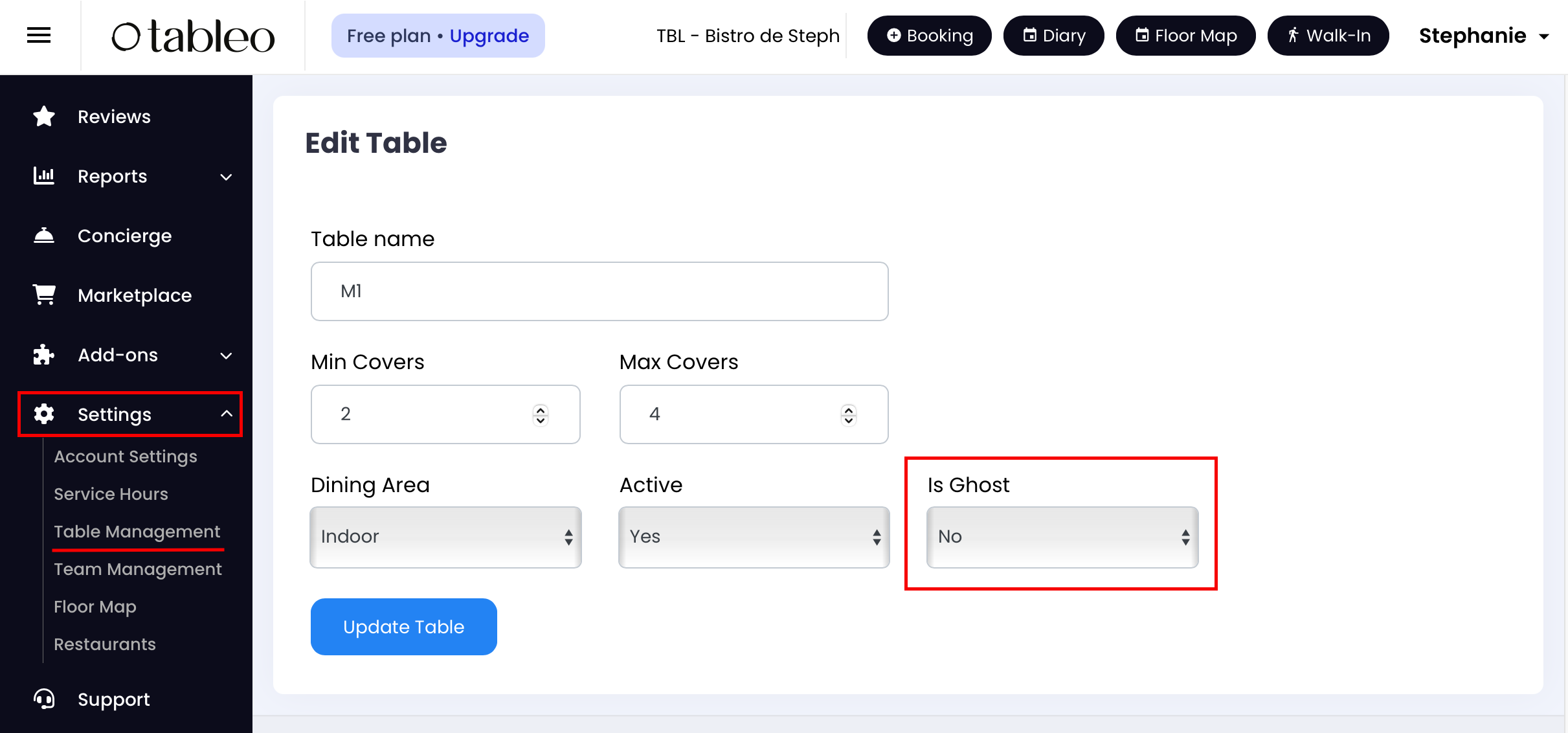Collapse the Settings menu chevron

227,414
